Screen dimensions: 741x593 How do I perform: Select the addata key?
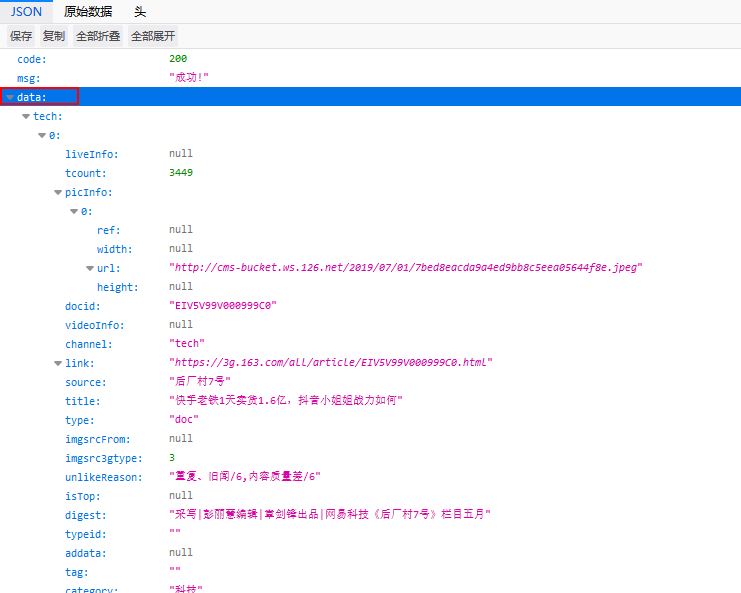(x=86, y=553)
